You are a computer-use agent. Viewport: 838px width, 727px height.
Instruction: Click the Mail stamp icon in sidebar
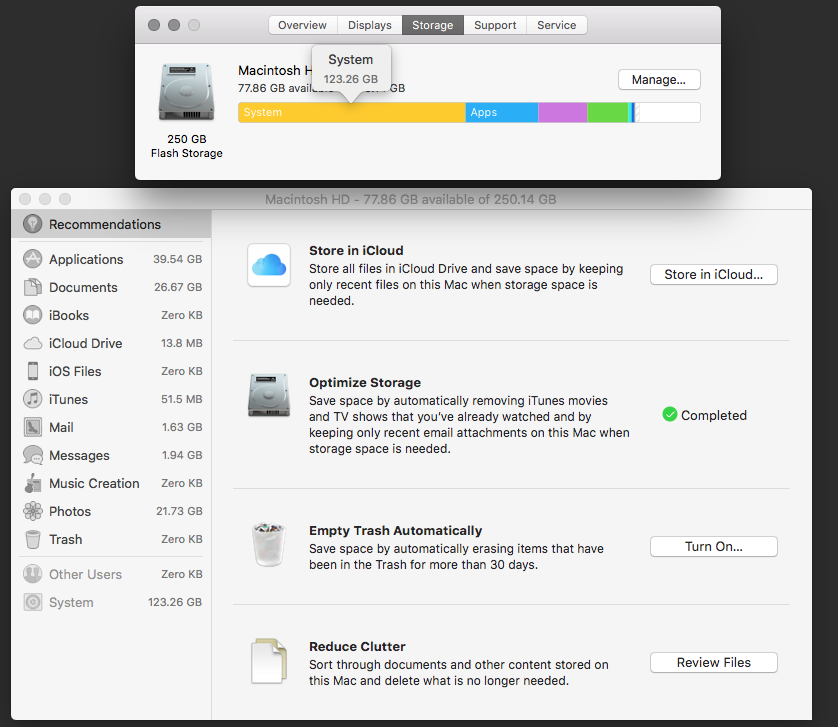[x=33, y=427]
